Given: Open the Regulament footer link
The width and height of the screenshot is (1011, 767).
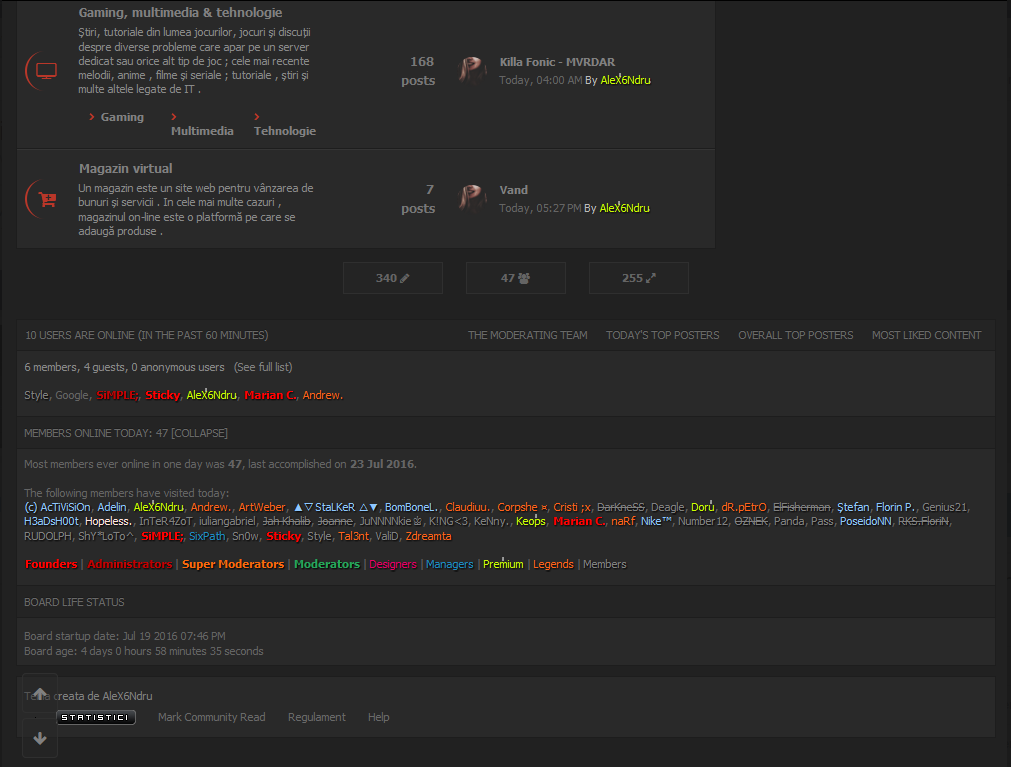Looking at the screenshot, I should [x=316, y=717].
